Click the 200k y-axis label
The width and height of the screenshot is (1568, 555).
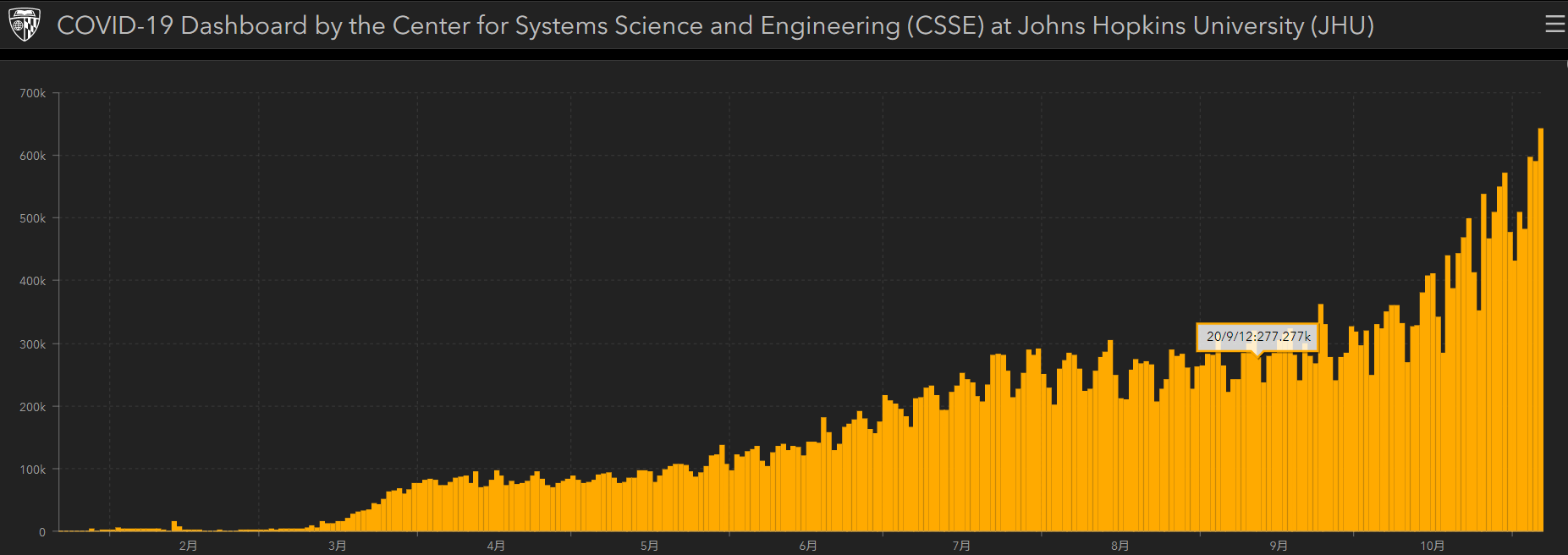(x=33, y=407)
